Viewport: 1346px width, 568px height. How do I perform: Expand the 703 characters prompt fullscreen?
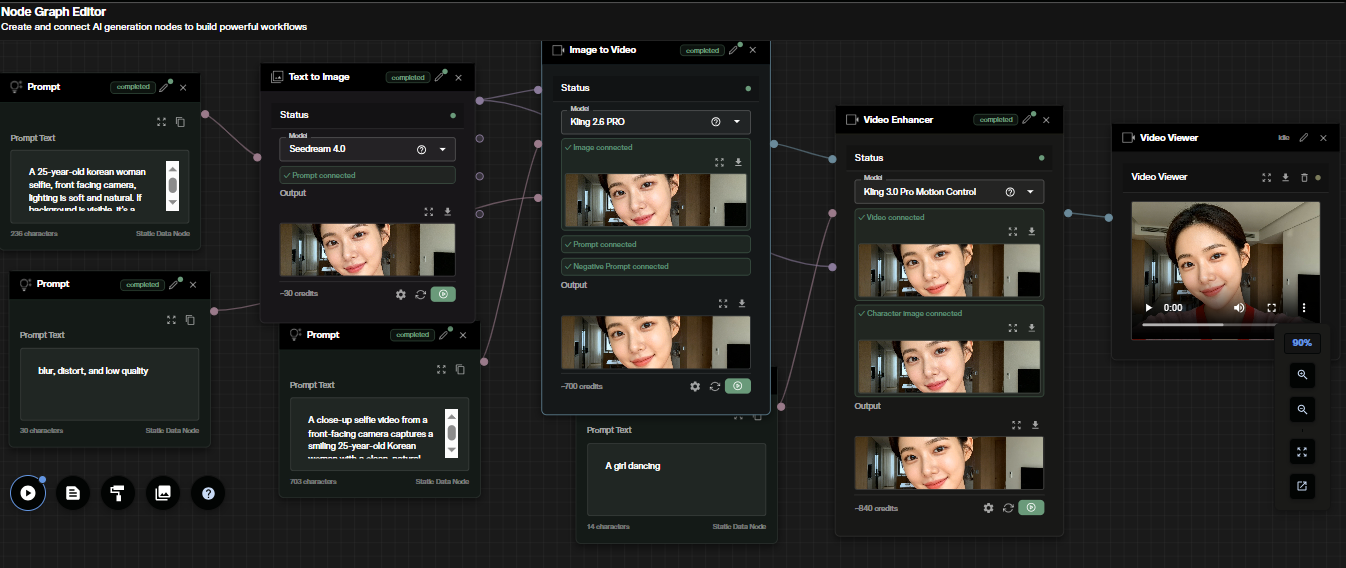(442, 369)
